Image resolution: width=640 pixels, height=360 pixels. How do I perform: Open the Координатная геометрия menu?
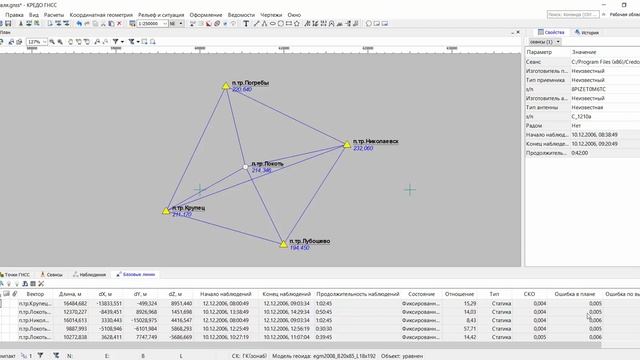101,15
